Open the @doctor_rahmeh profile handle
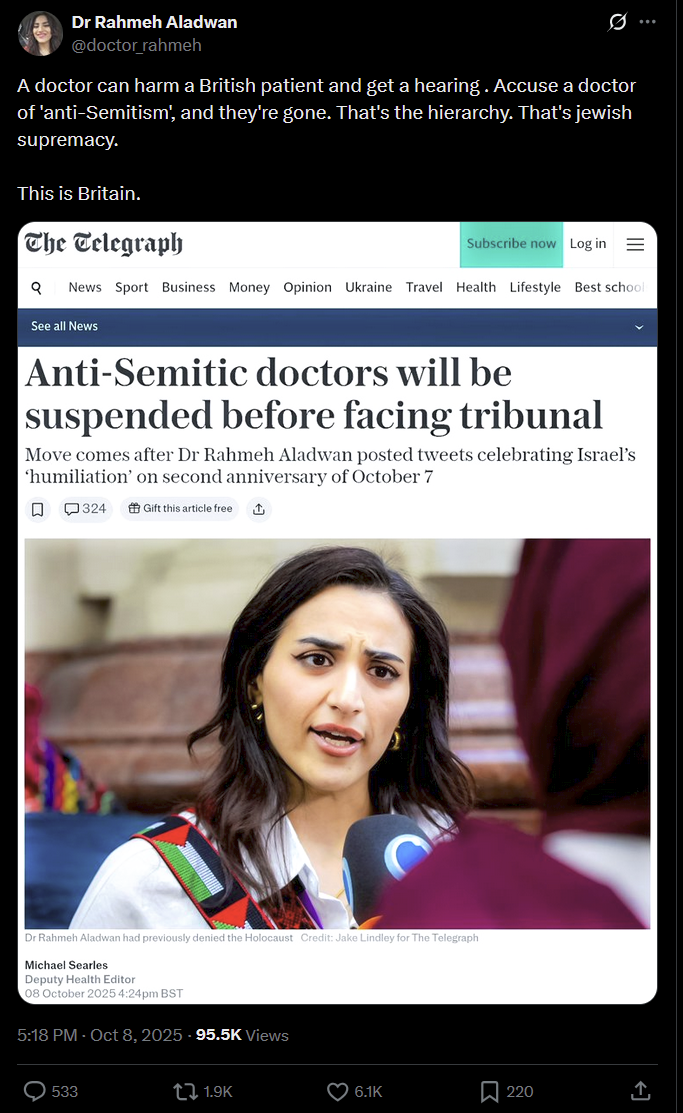Image resolution: width=683 pixels, height=1113 pixels. click(136, 45)
